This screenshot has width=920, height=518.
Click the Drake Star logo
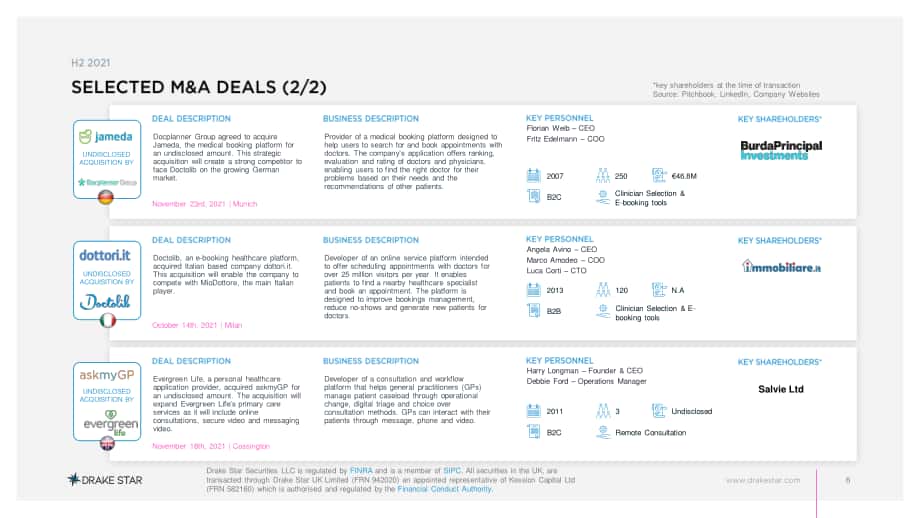105,480
